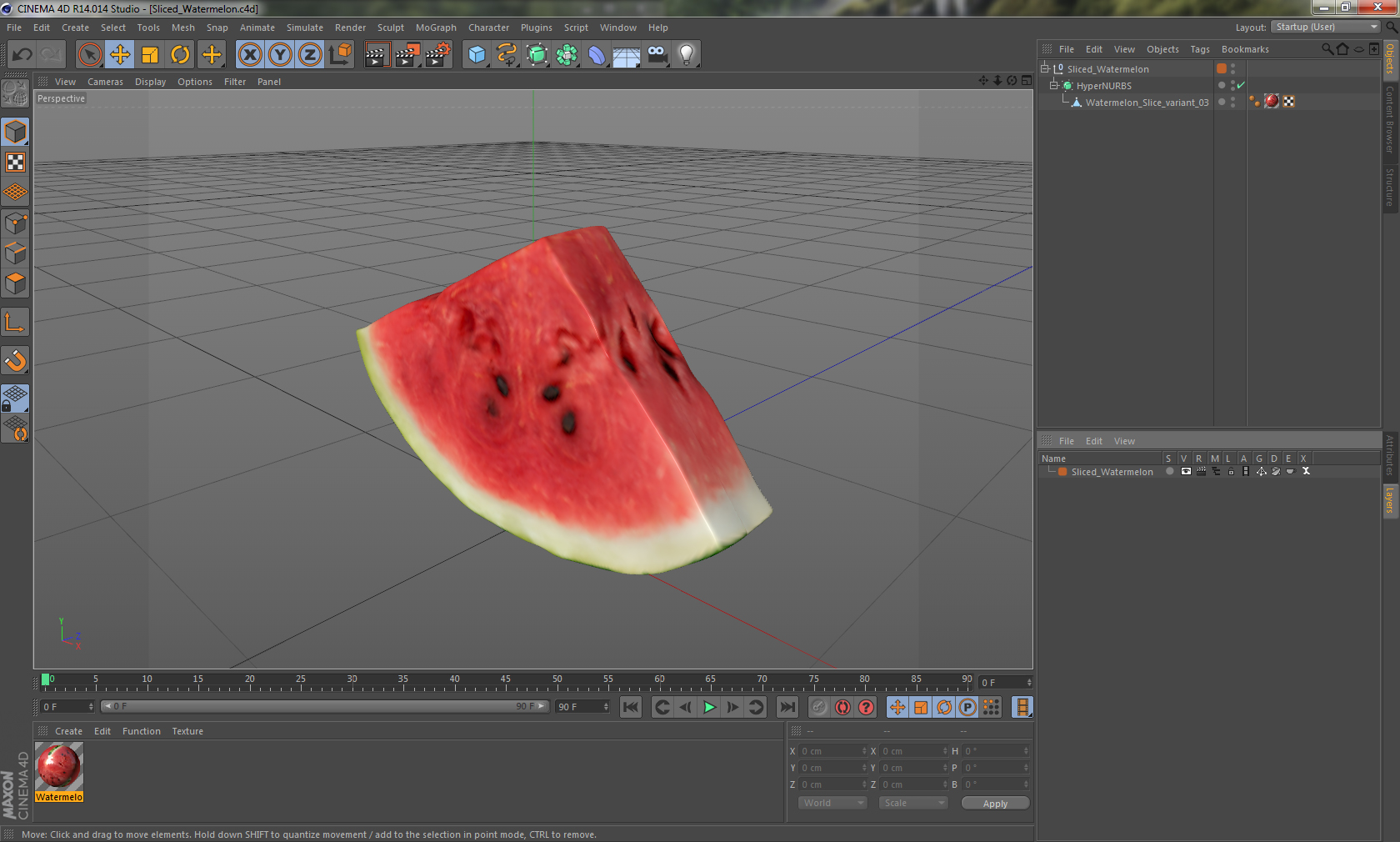Activate the Scale tool
Image resolution: width=1400 pixels, height=842 pixels.
pos(150,55)
